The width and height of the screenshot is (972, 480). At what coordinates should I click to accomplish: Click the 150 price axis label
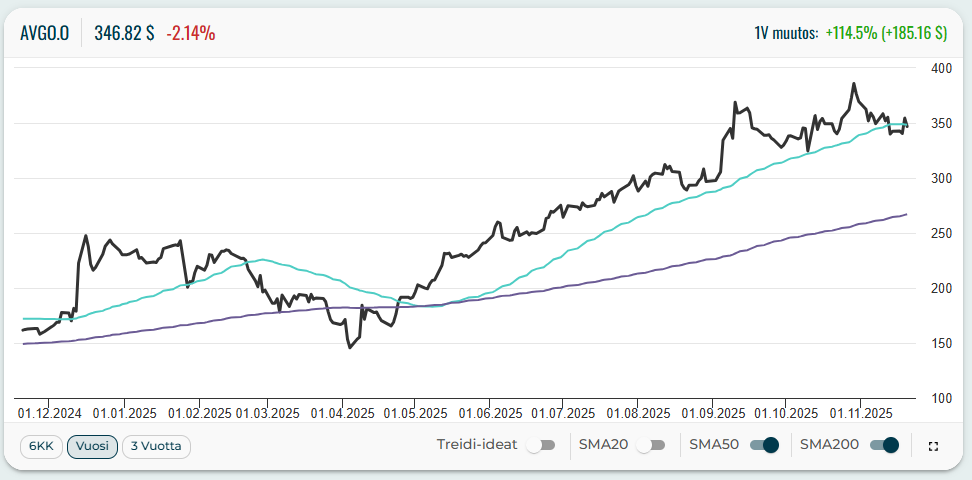pyautogui.click(x=940, y=344)
